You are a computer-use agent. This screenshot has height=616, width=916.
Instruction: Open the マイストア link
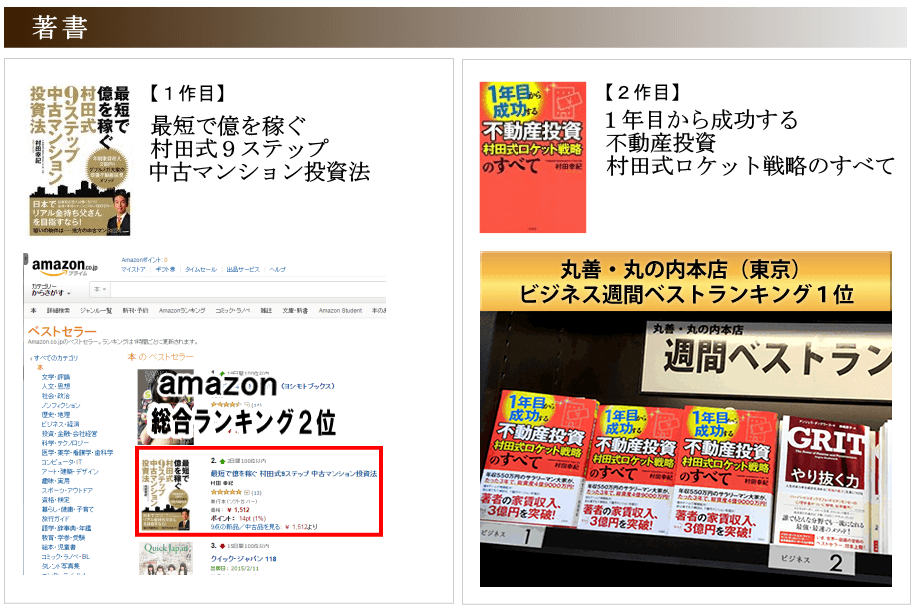tap(133, 269)
